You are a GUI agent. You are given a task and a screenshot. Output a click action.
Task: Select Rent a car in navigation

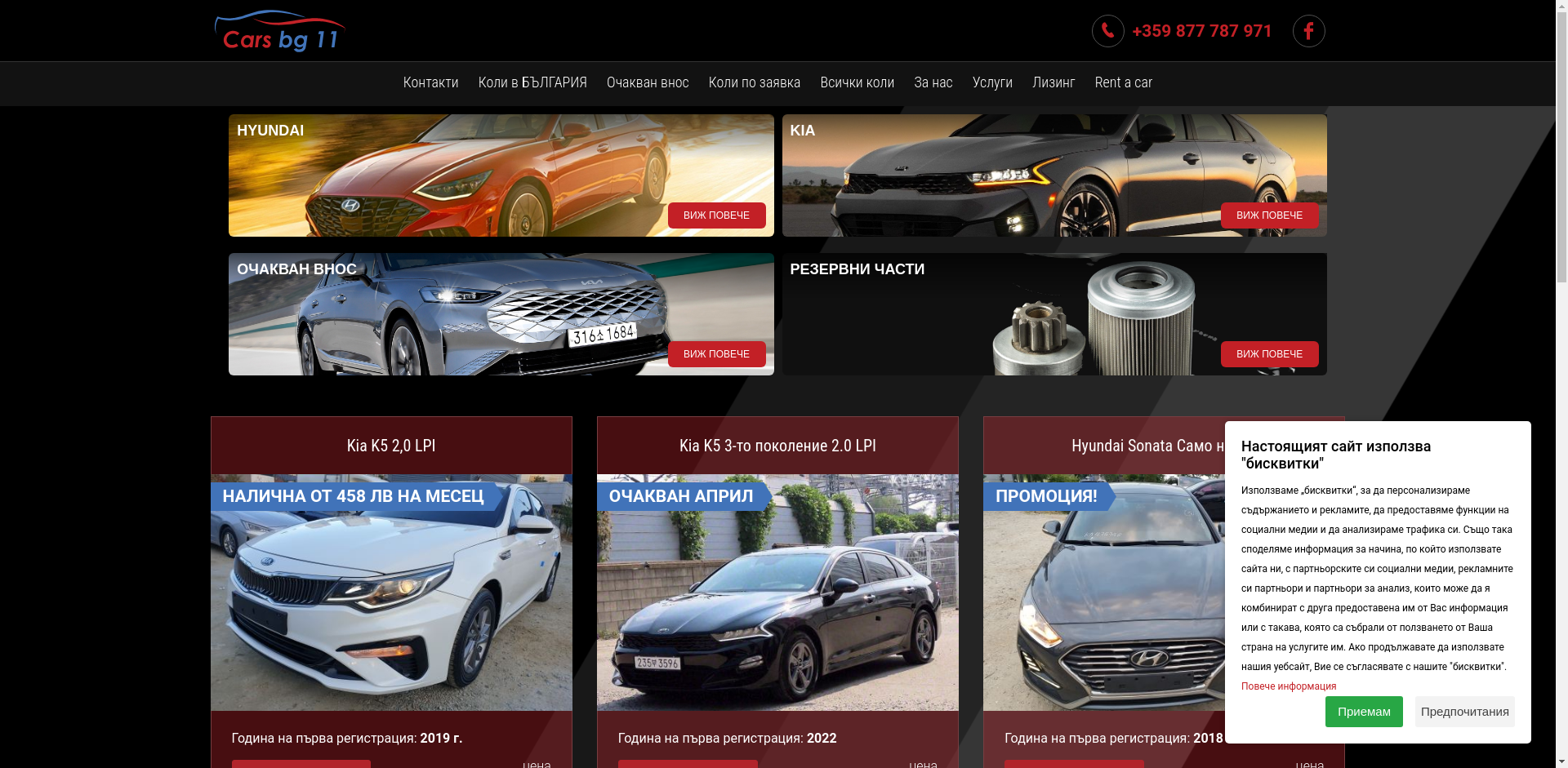(1123, 82)
